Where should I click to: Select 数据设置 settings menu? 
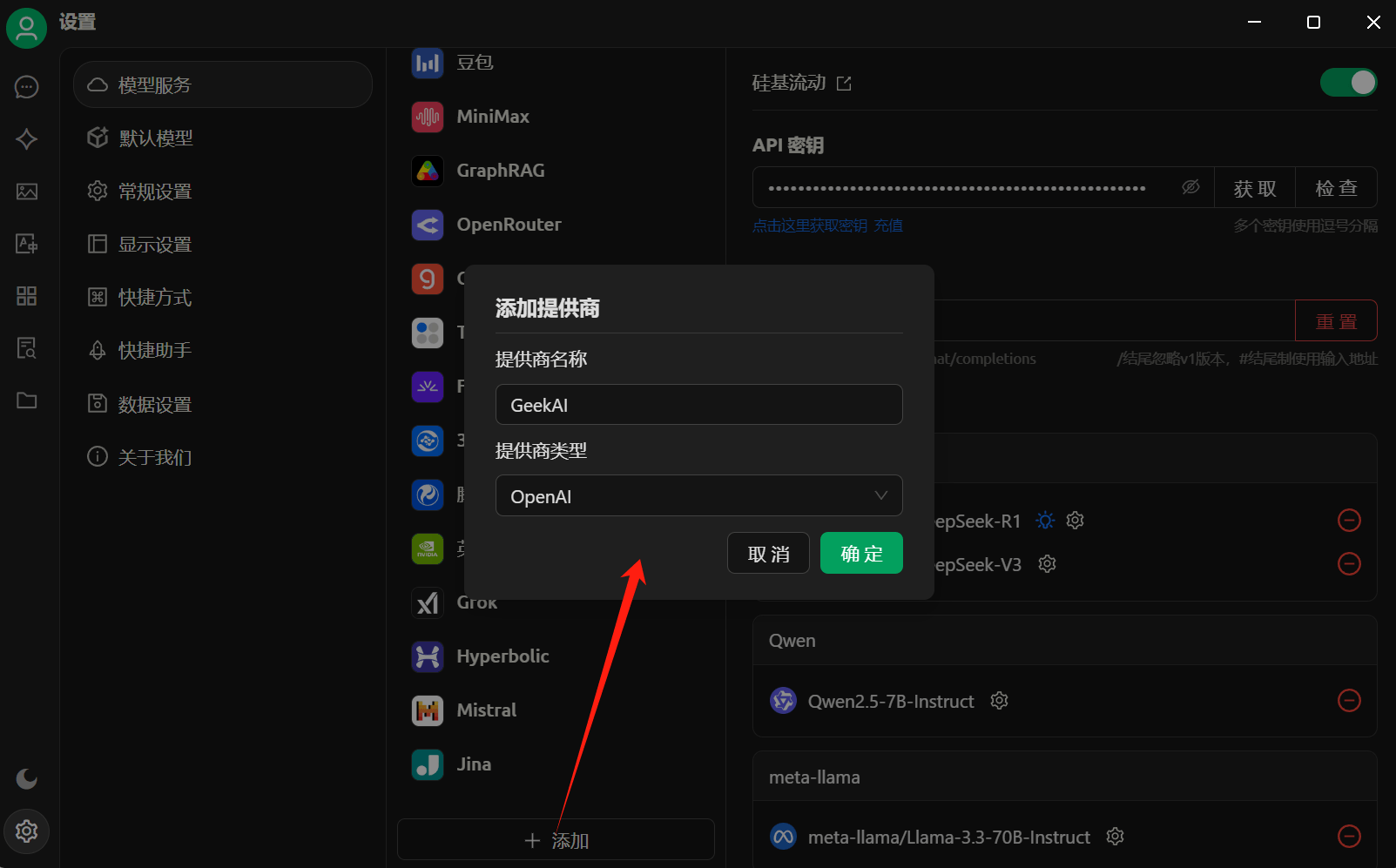point(223,404)
